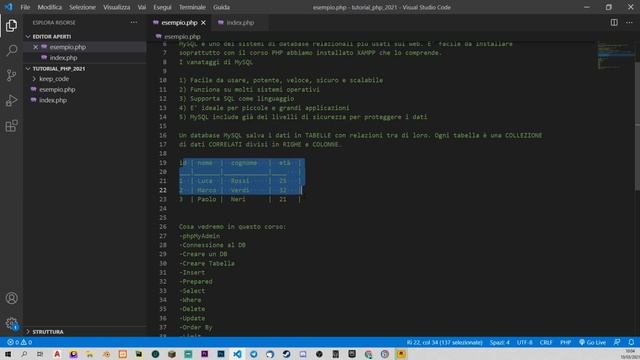The width and height of the screenshot is (640, 360).
Task: Click the Go Live status bar button
Action: (x=592, y=342)
